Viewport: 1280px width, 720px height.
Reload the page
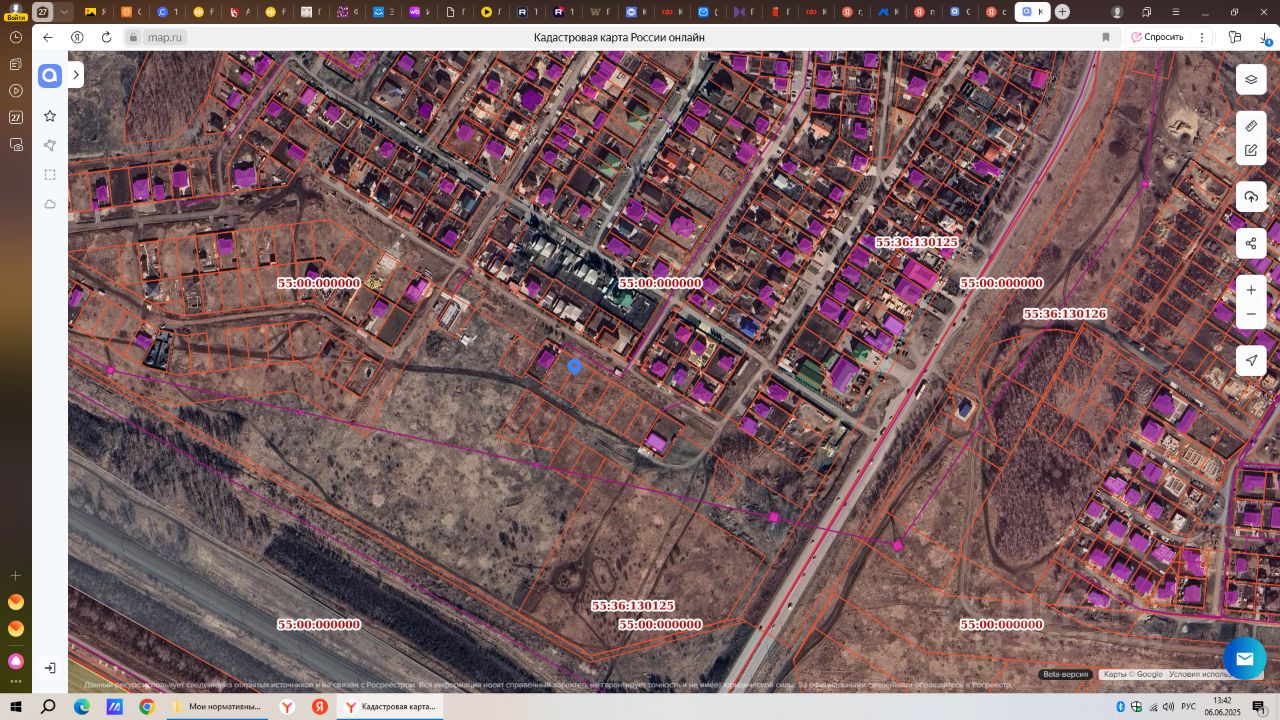click(x=106, y=37)
